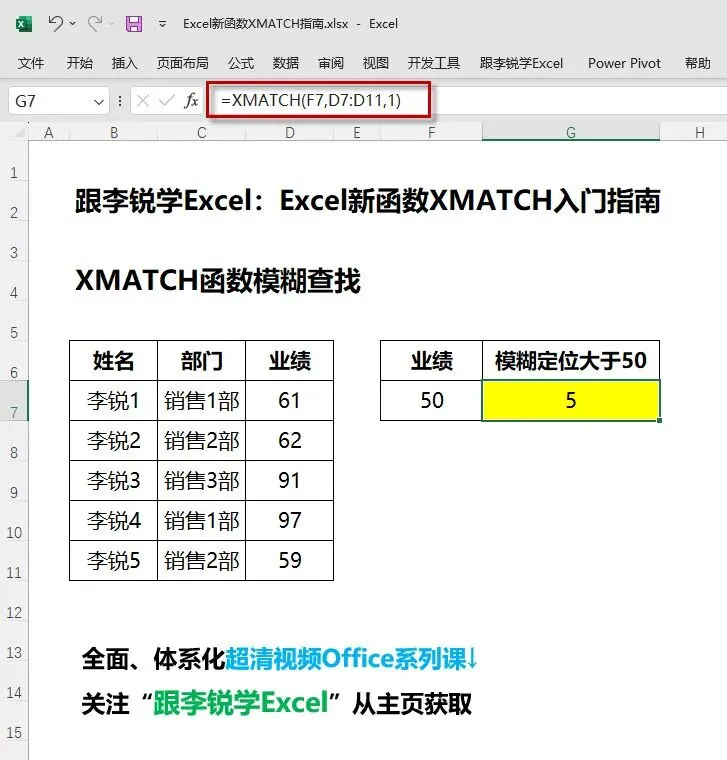Click the 部门 table header cell
727x760 pixels.
202,361
